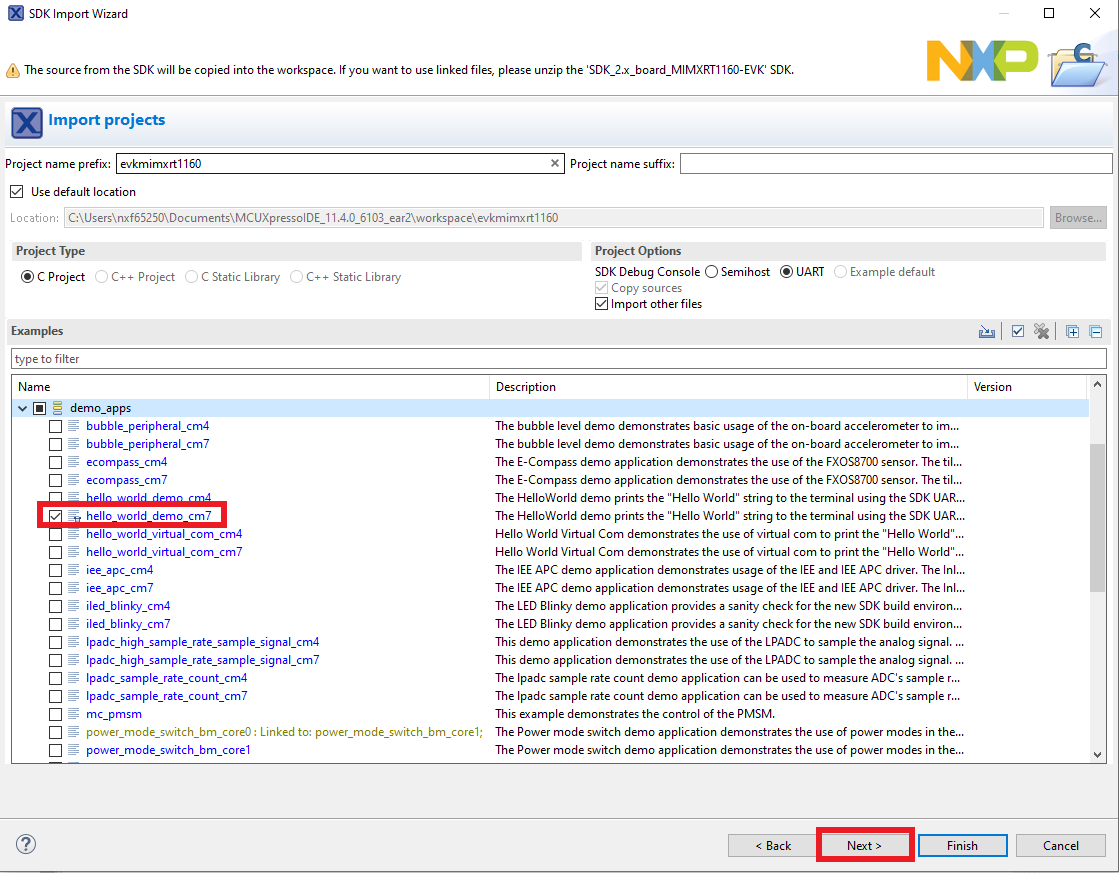
Task: Collapse the demo_apps tree node
Action: click(x=22, y=408)
